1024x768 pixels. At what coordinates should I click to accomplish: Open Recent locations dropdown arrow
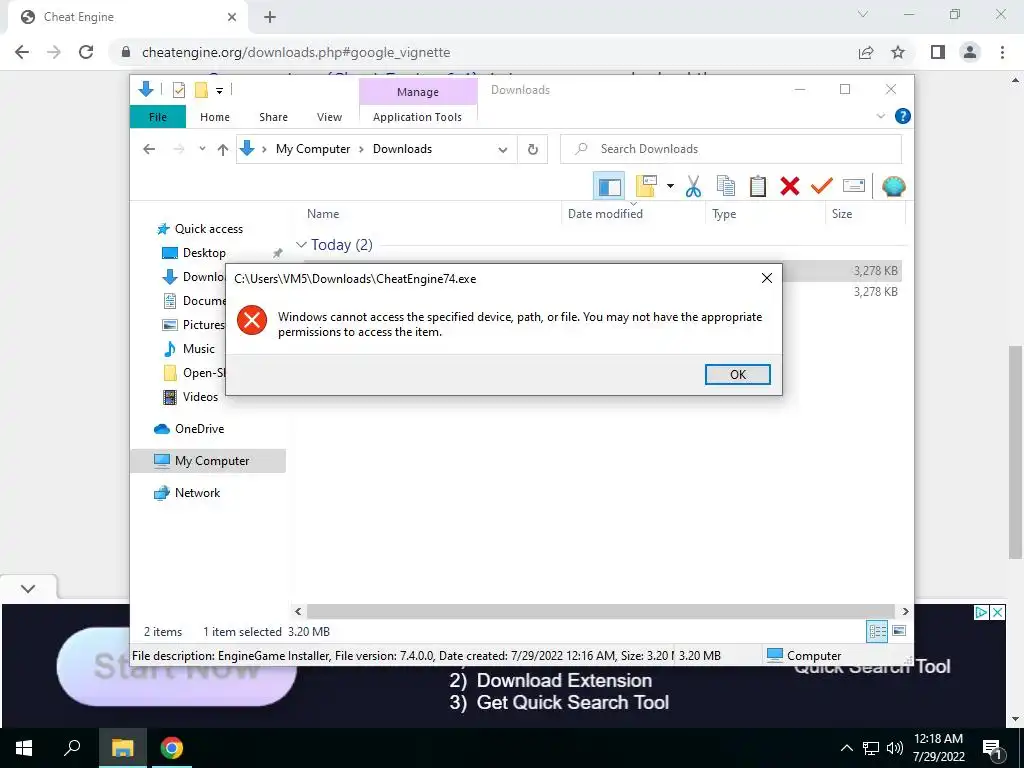click(202, 149)
